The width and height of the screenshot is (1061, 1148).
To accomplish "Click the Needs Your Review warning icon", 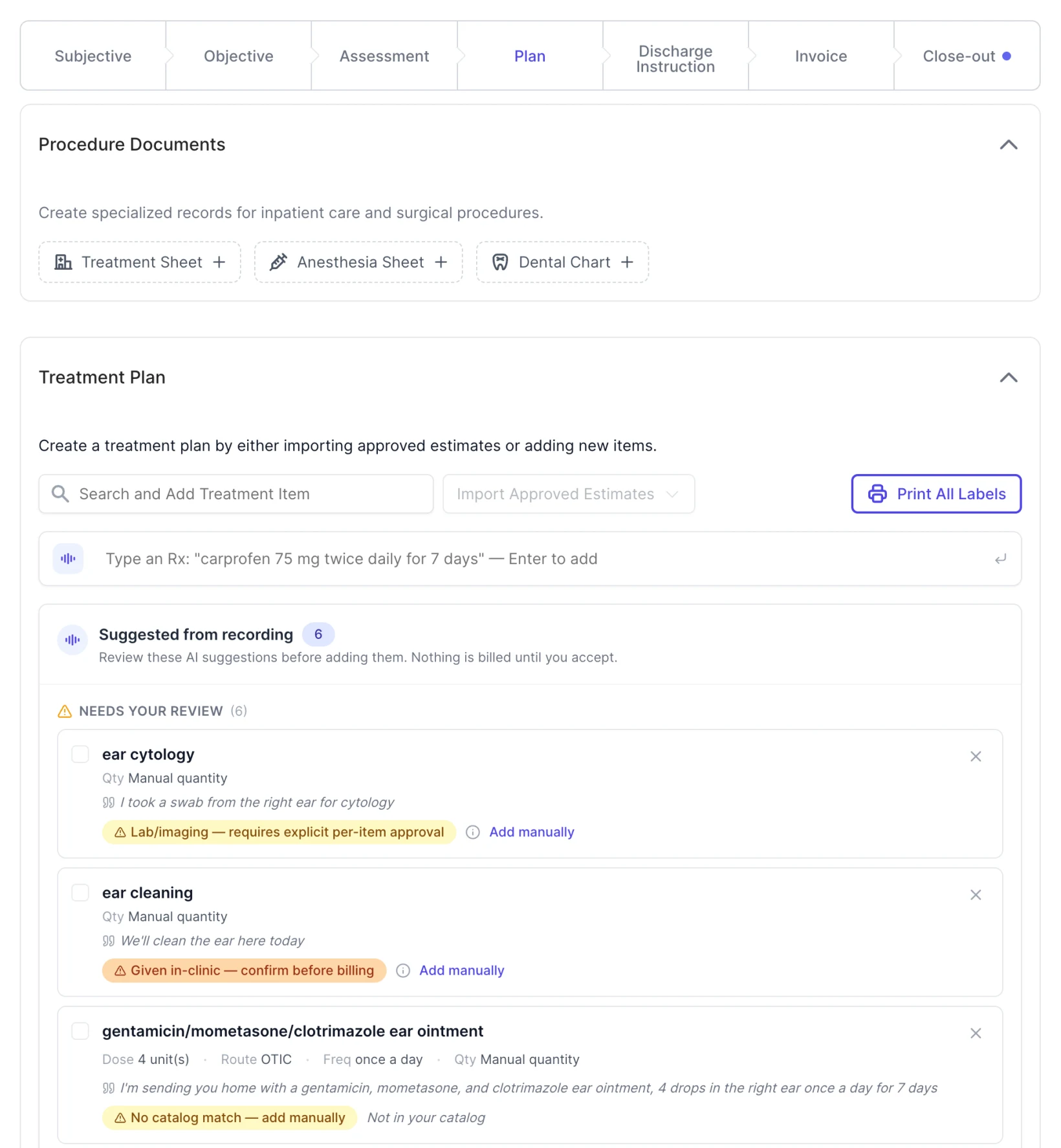I will tap(65, 711).
